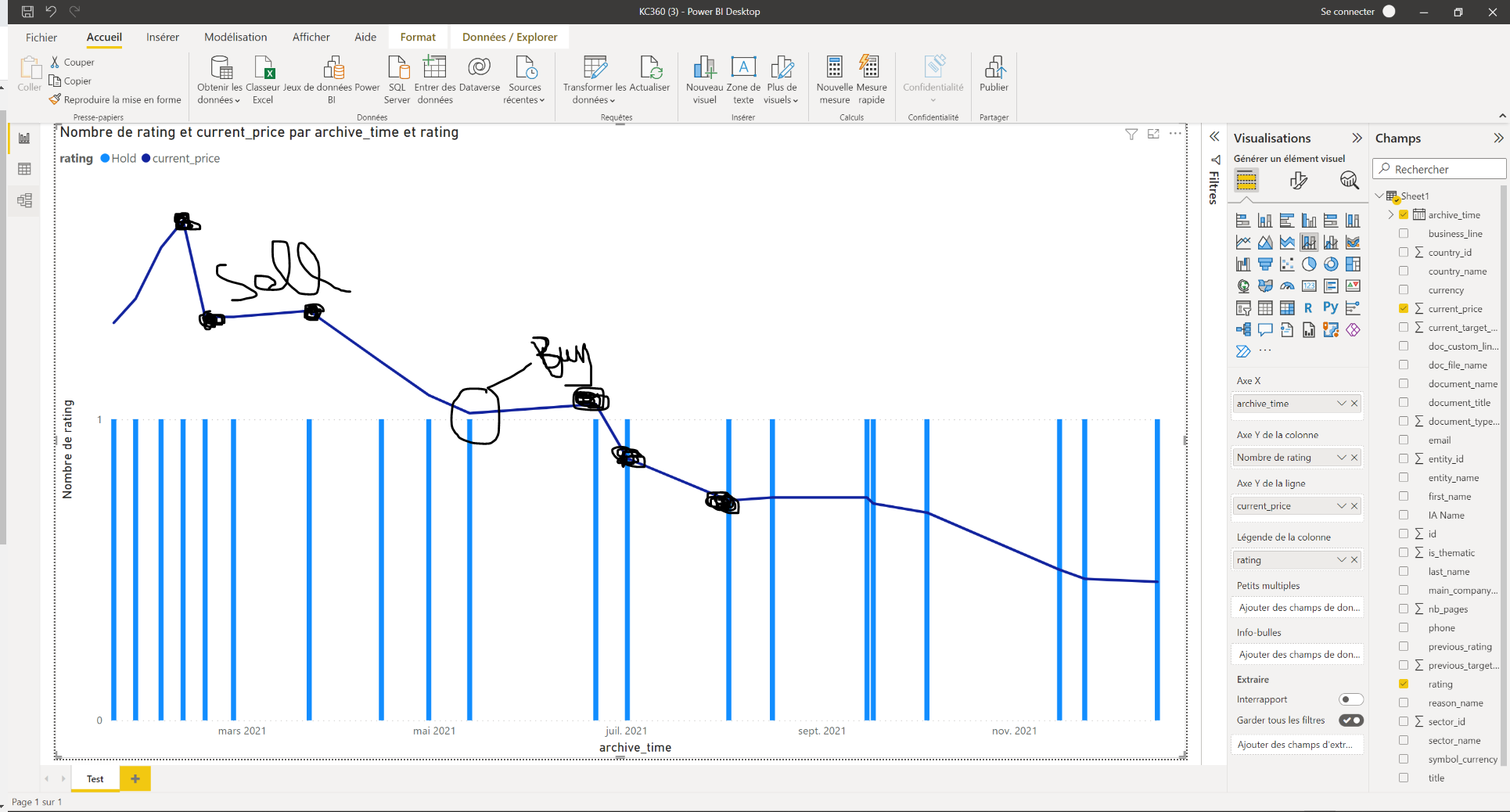The image size is (1510, 812).
Task: Remove archive_time from Axe X
Action: tap(1354, 404)
